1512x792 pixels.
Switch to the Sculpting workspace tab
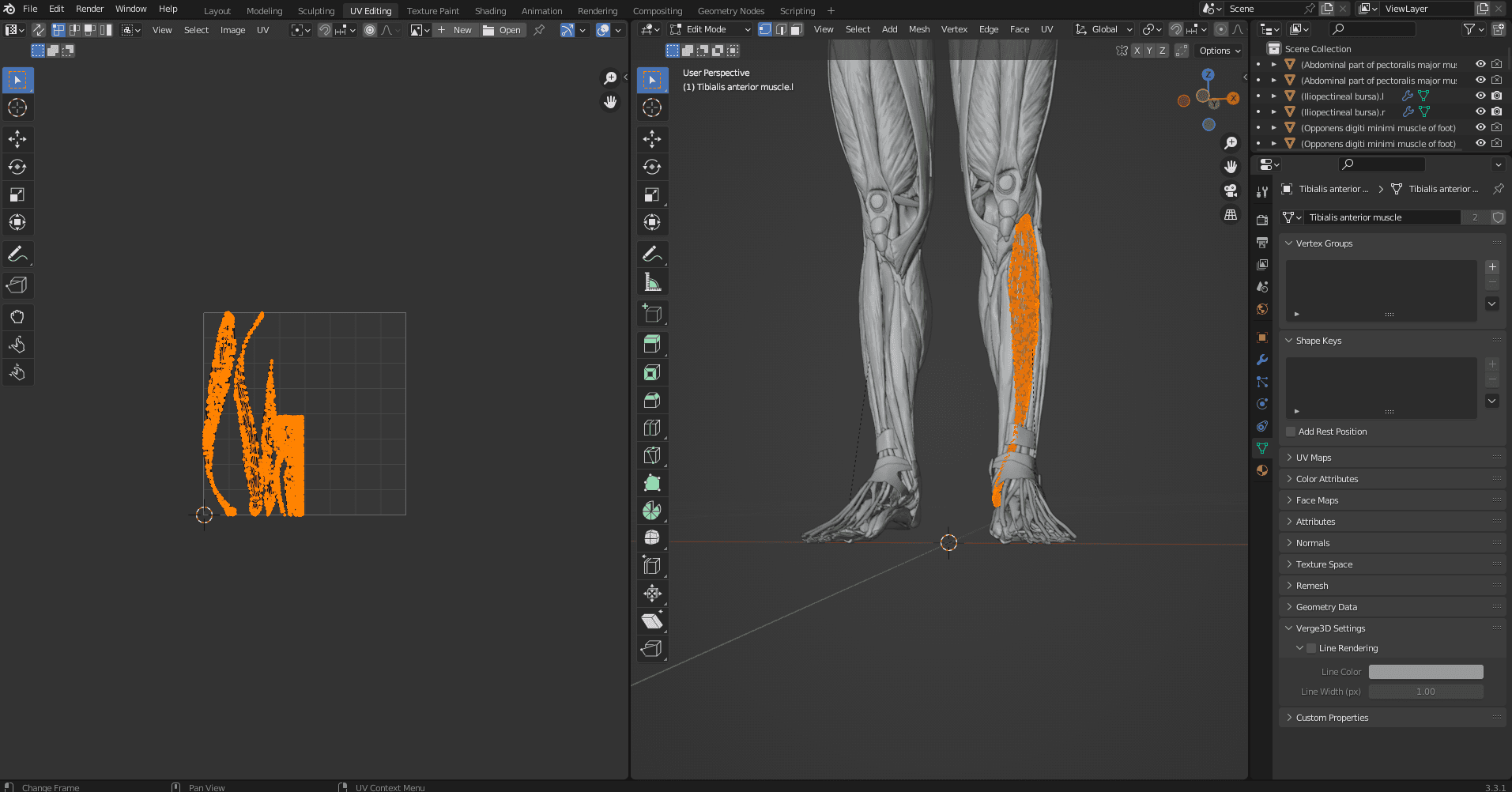pos(316,11)
